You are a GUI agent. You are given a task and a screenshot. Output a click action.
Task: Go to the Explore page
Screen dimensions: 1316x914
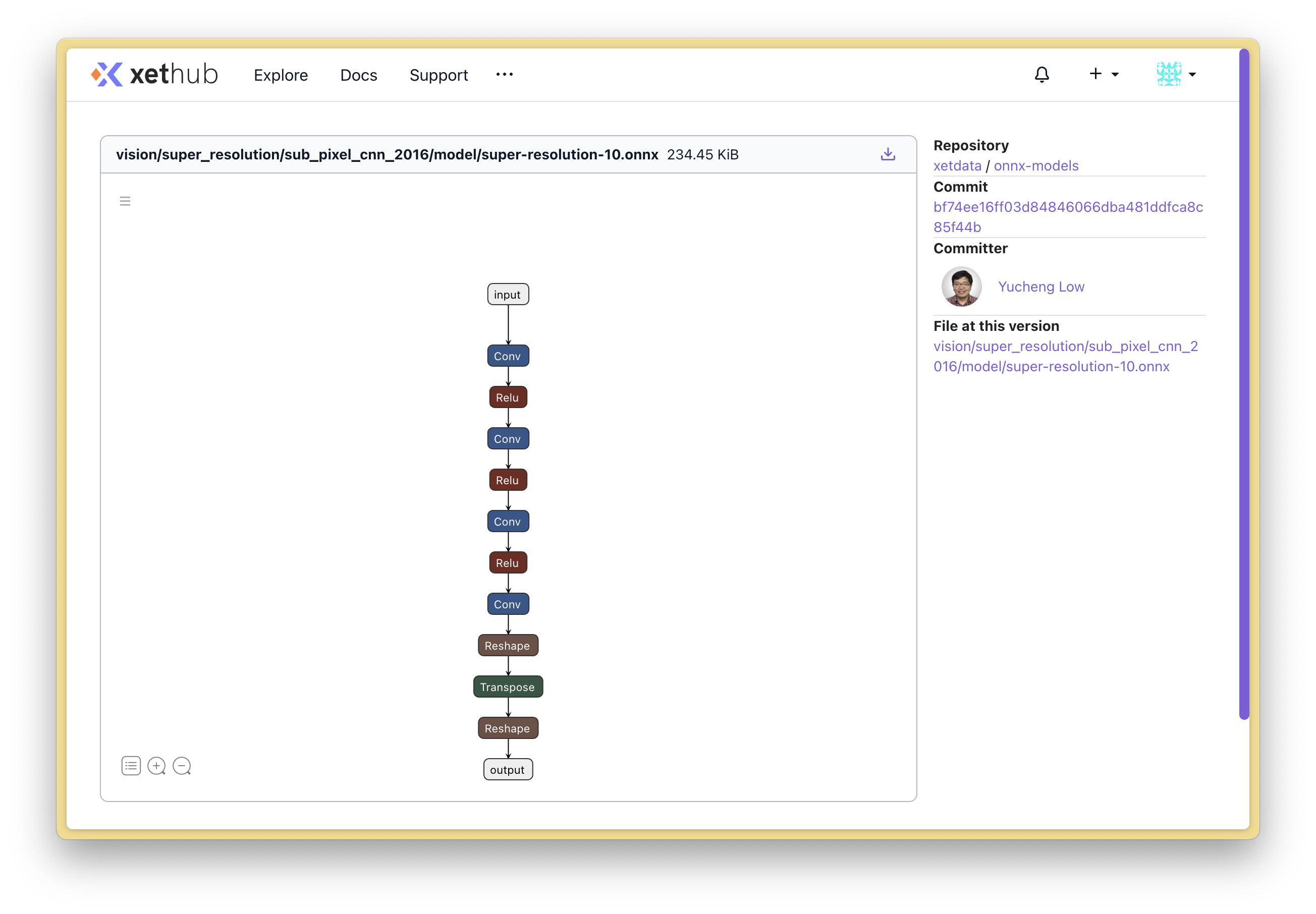(x=281, y=75)
